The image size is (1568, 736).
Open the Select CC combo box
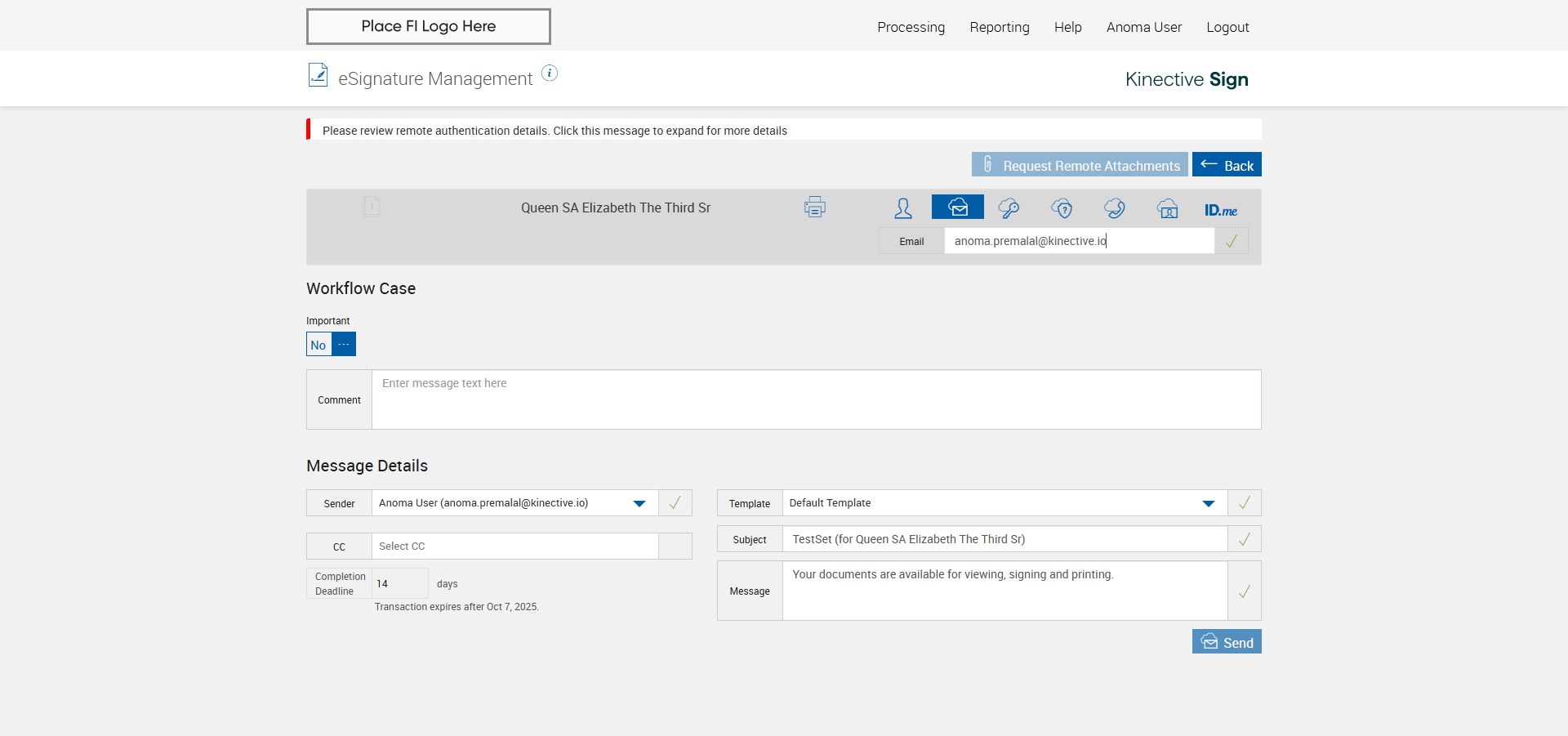(x=514, y=546)
